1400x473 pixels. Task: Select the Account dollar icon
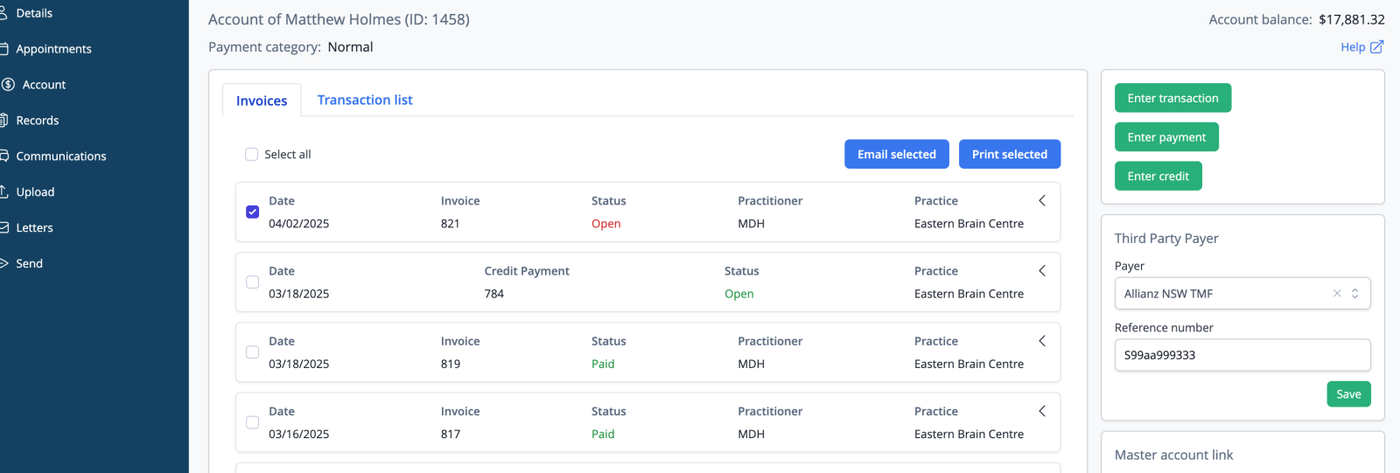[x=8, y=85]
